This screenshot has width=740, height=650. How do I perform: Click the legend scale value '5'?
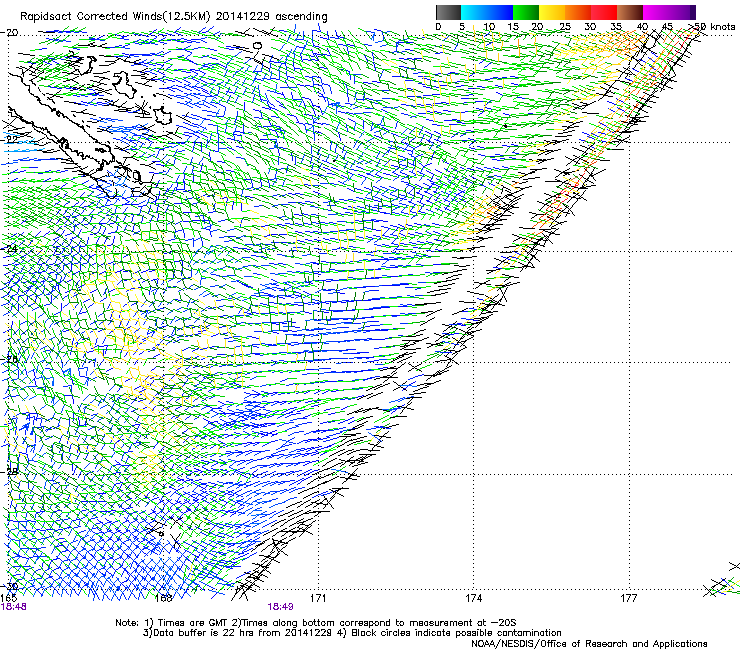[462, 27]
